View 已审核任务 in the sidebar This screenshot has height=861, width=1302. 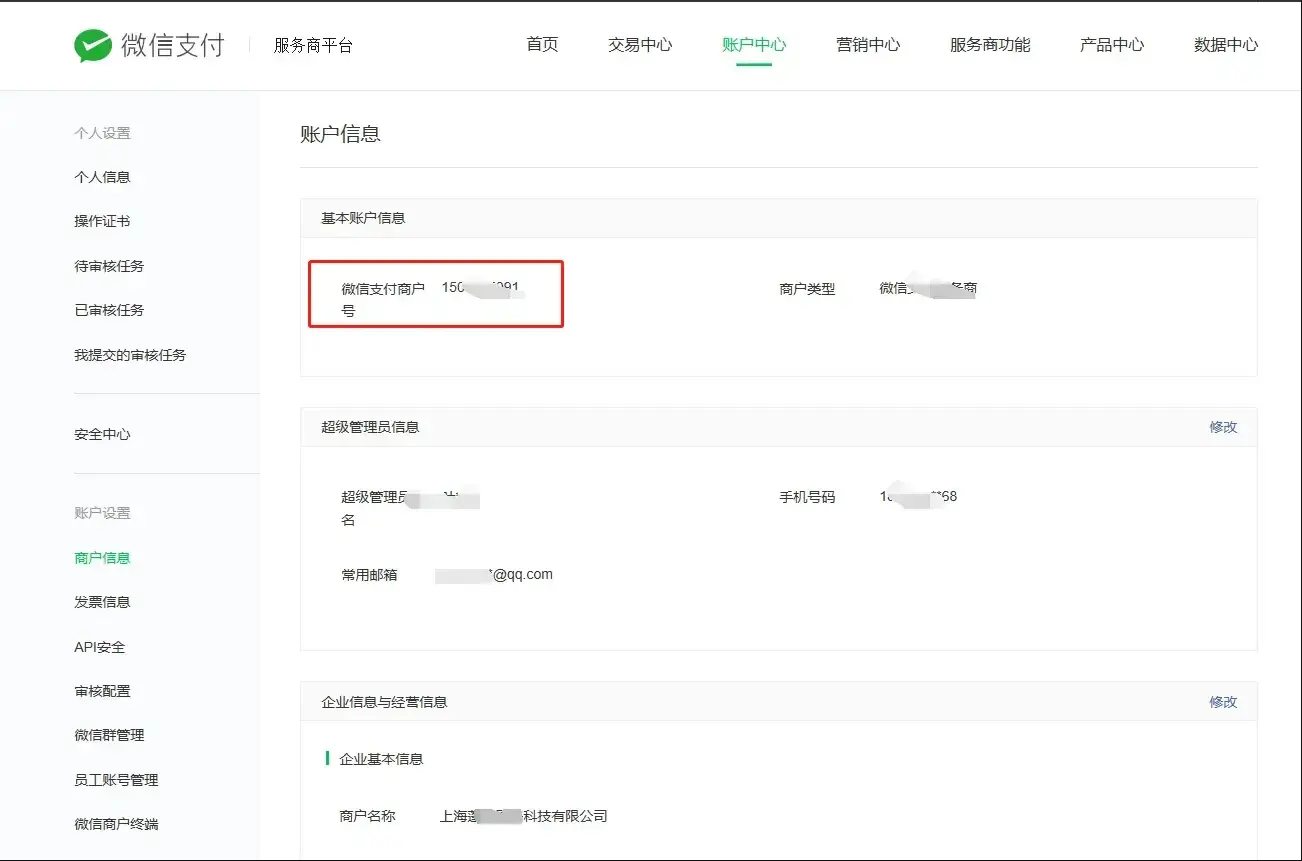110,310
